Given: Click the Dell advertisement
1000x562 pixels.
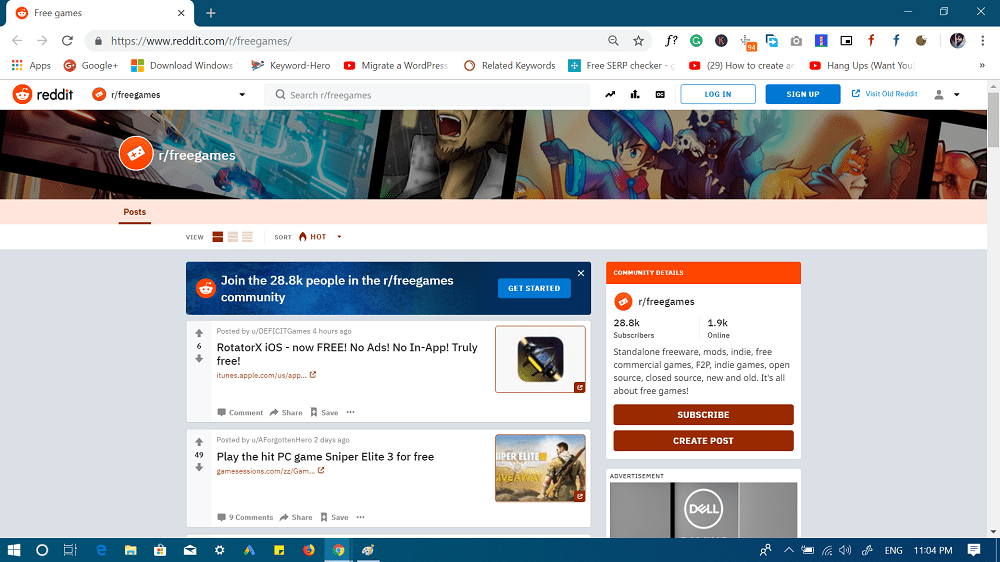Looking at the screenshot, I should click(703, 510).
